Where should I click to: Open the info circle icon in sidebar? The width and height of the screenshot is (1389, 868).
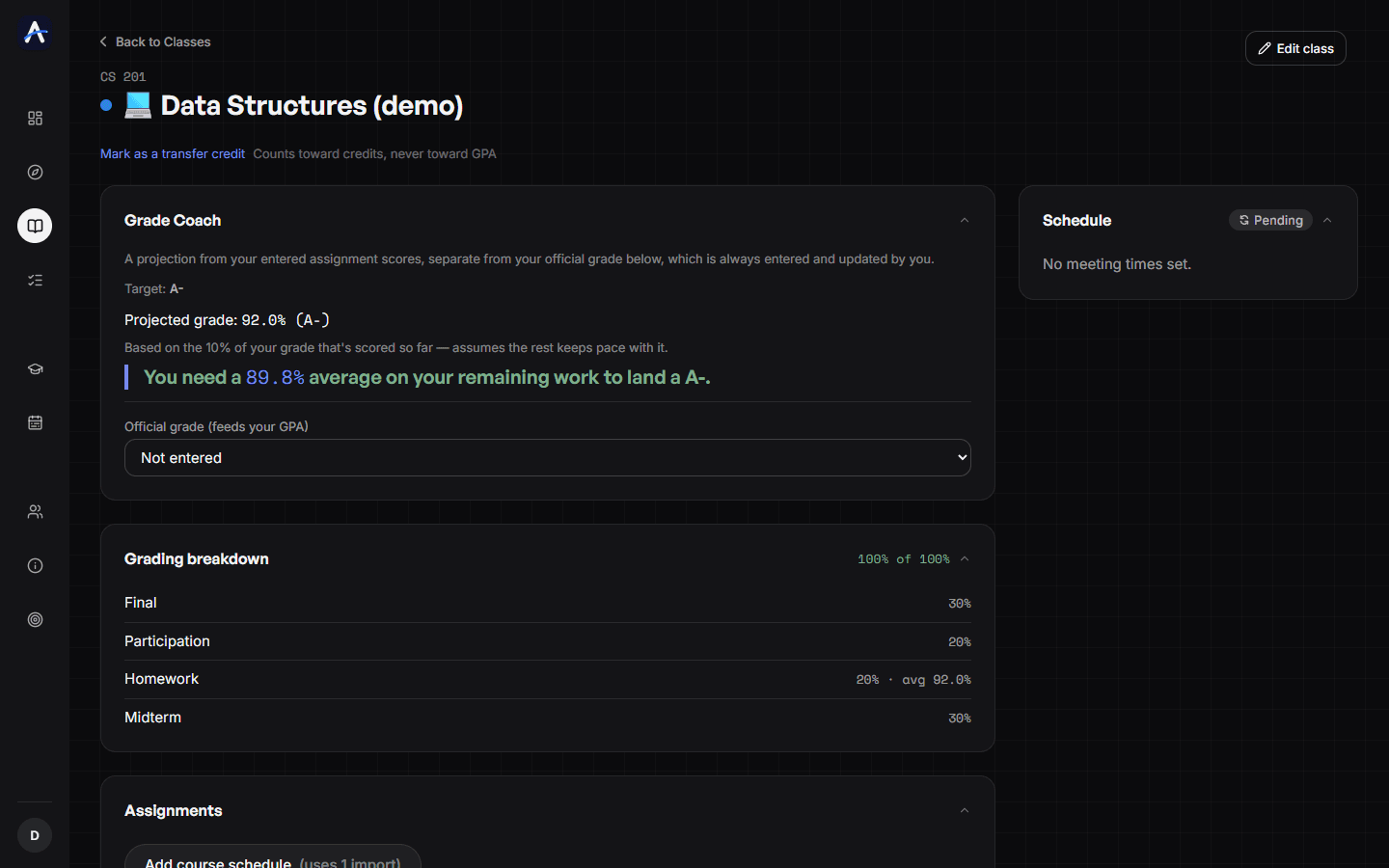click(x=35, y=565)
